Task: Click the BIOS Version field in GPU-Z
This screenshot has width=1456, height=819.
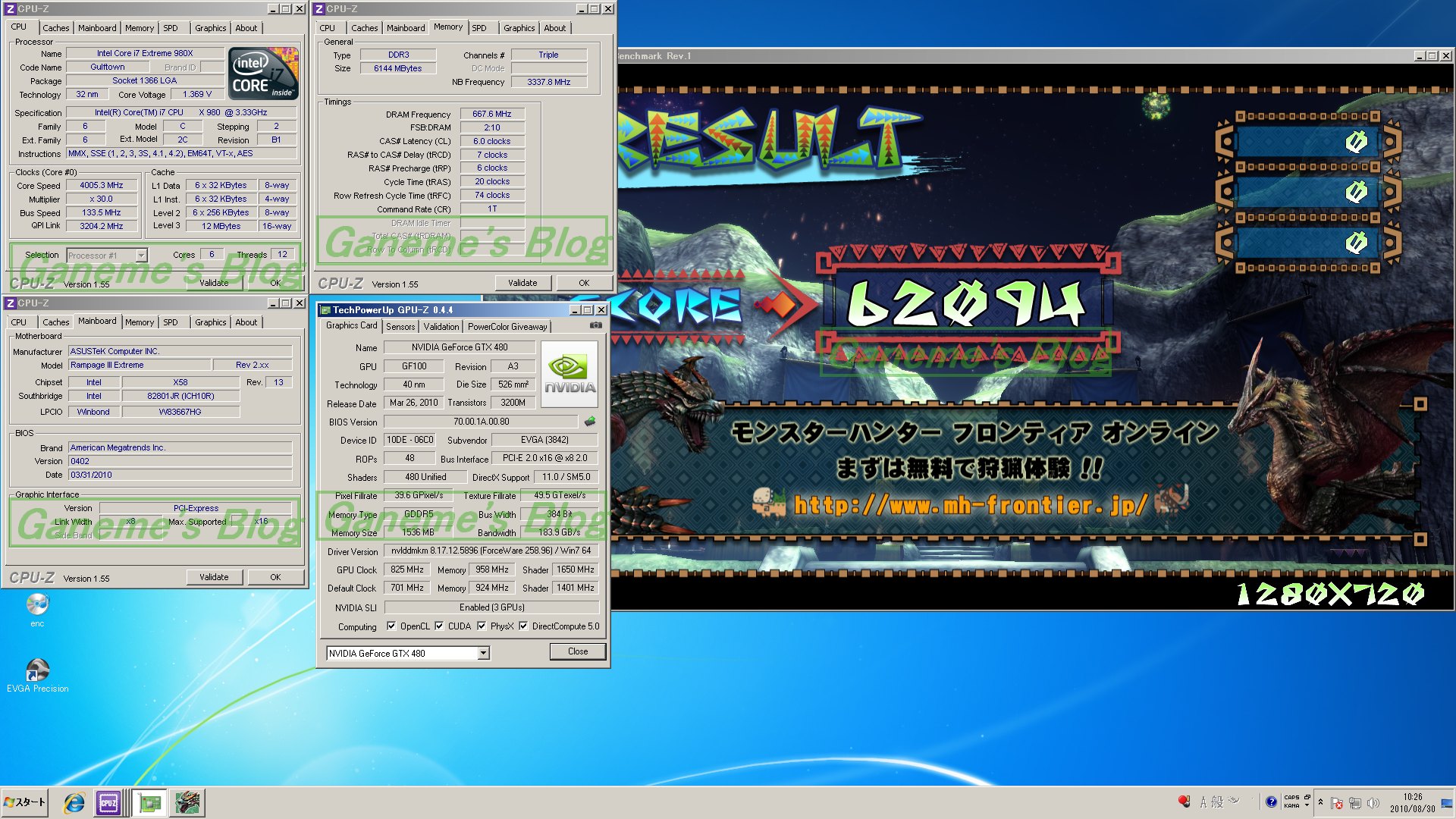Action: coord(481,422)
